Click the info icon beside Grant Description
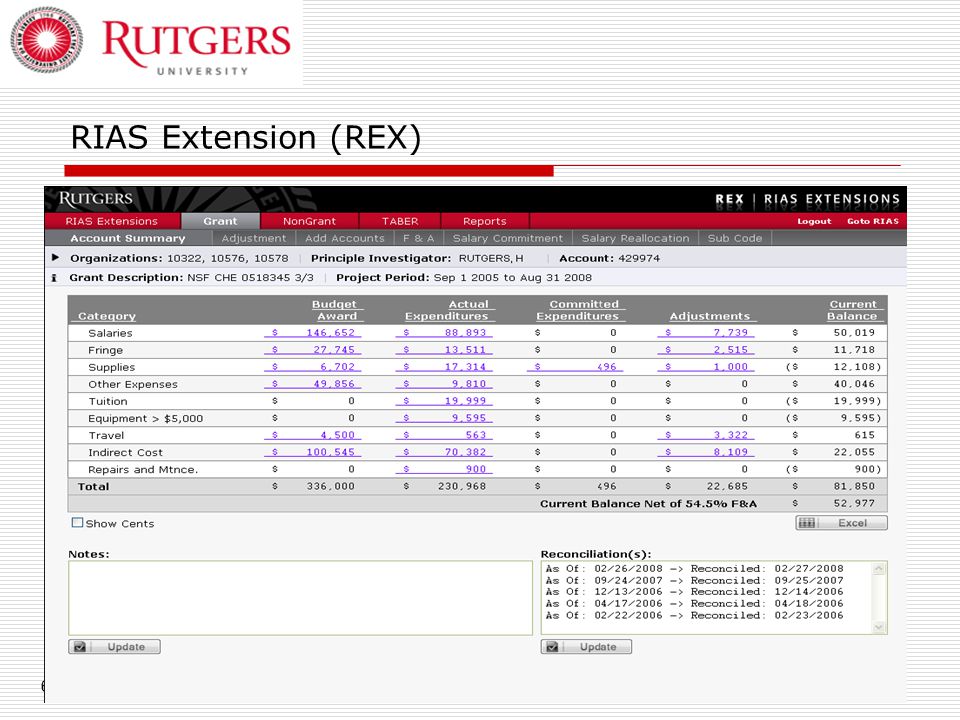Screen dimensions: 960x720 tap(54, 278)
